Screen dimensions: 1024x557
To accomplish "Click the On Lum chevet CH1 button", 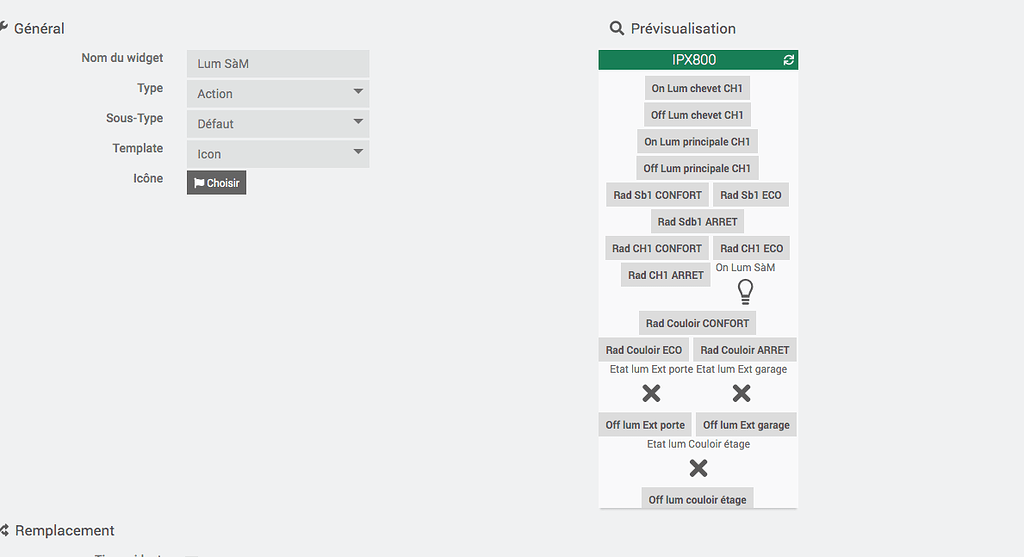I will (697, 88).
